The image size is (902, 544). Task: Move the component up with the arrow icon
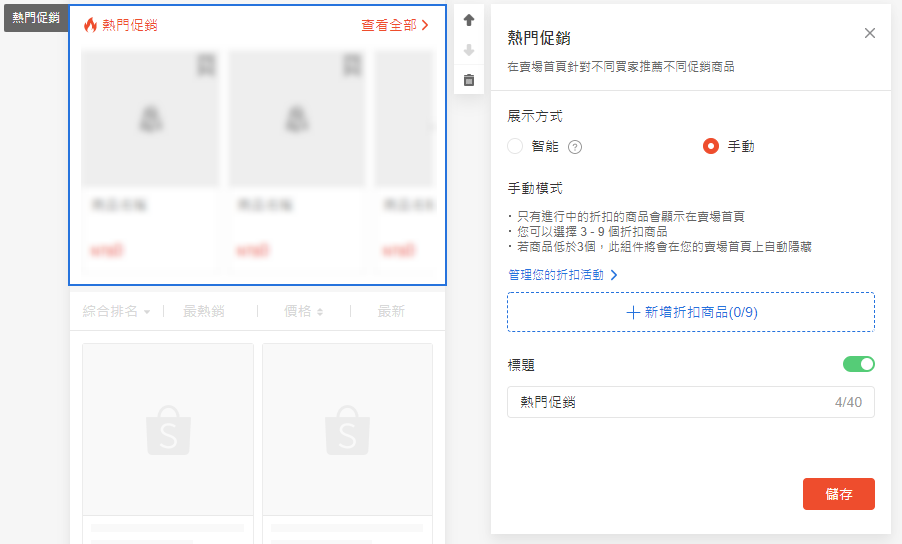pos(469,20)
